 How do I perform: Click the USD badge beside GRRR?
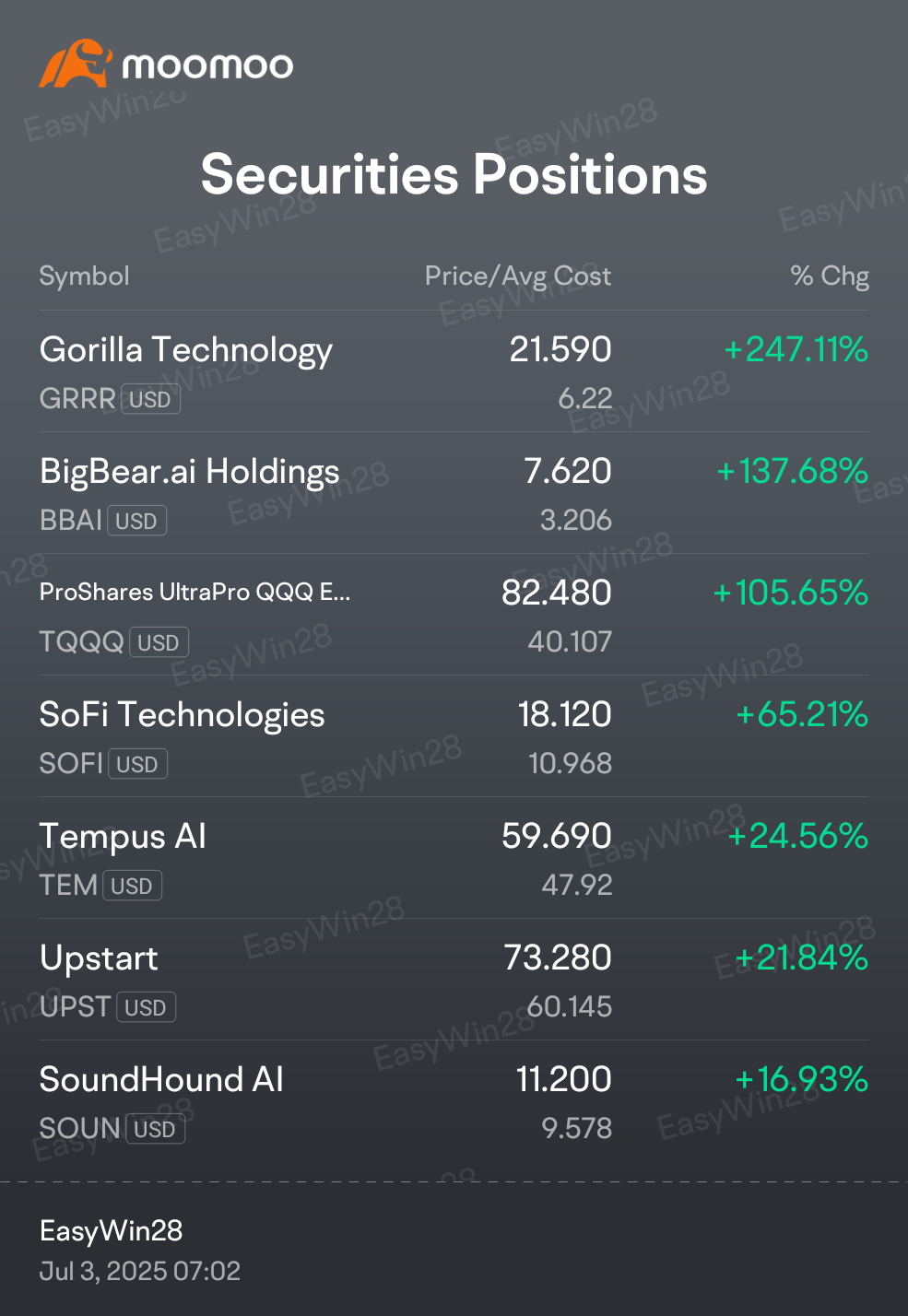coord(150,399)
